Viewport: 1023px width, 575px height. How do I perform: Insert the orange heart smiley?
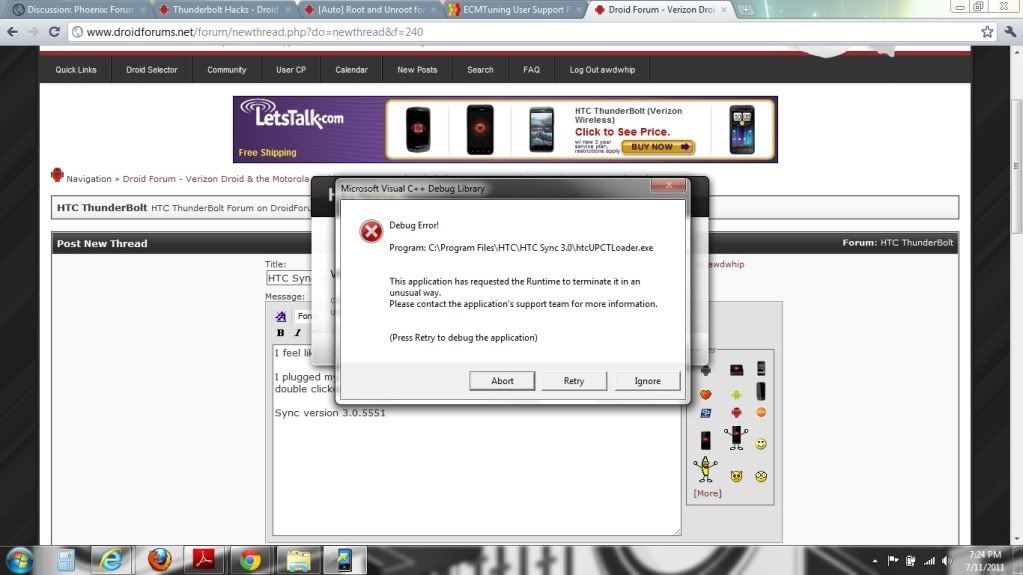[x=705, y=395]
